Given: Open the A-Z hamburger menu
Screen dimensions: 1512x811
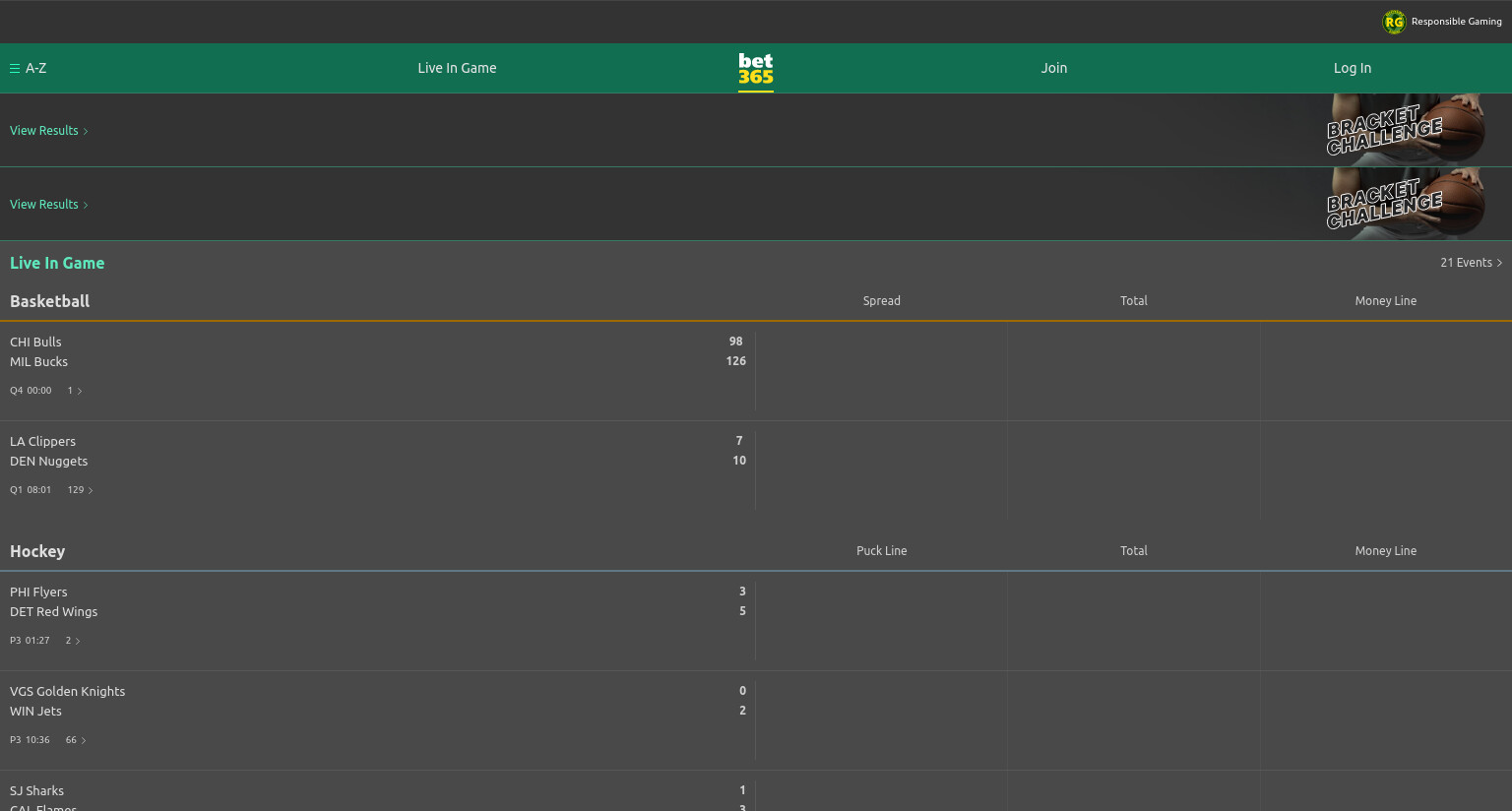Looking at the screenshot, I should point(29,68).
